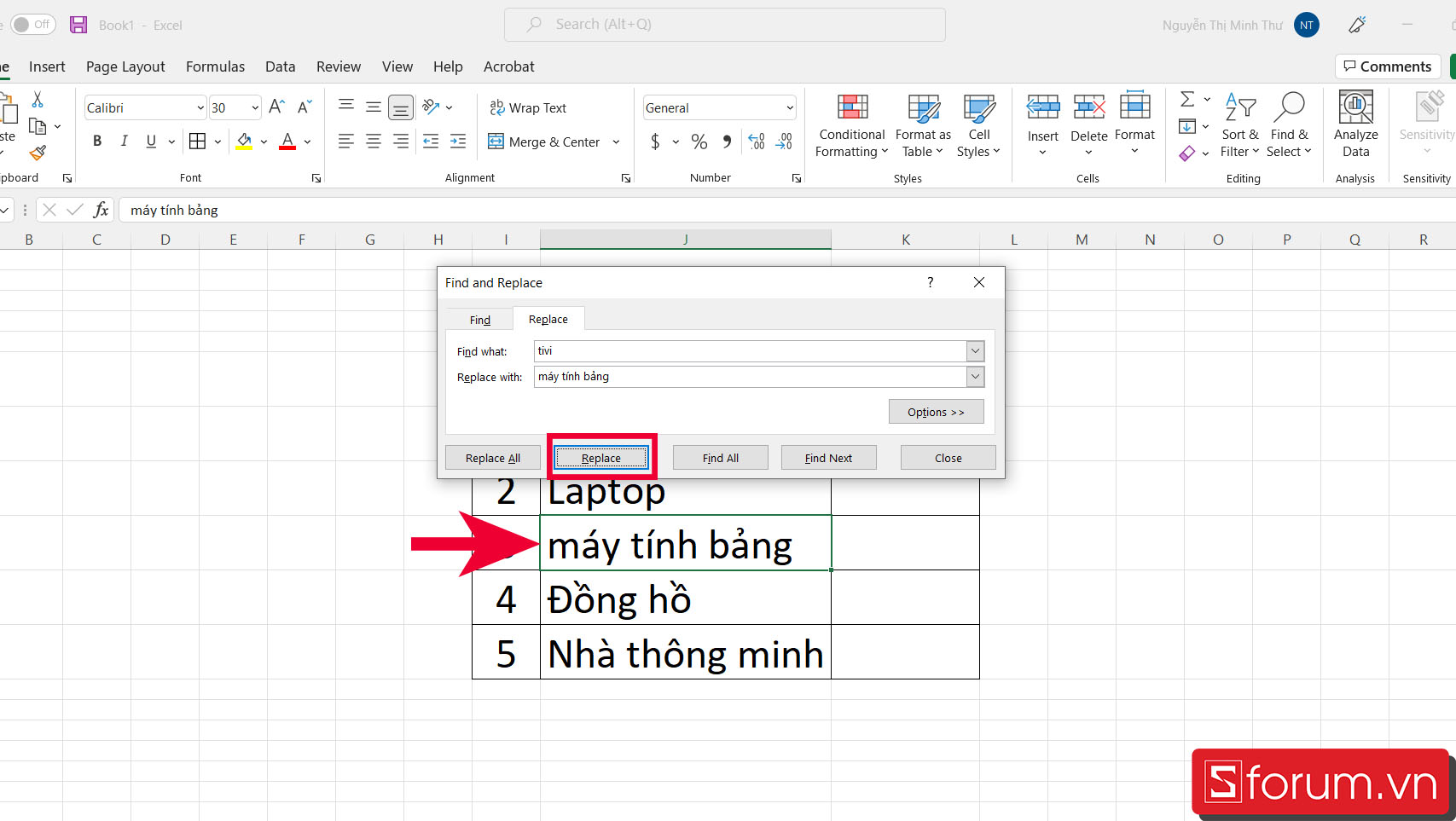Click the Save icon in title bar
1456x821 pixels.
(x=78, y=25)
